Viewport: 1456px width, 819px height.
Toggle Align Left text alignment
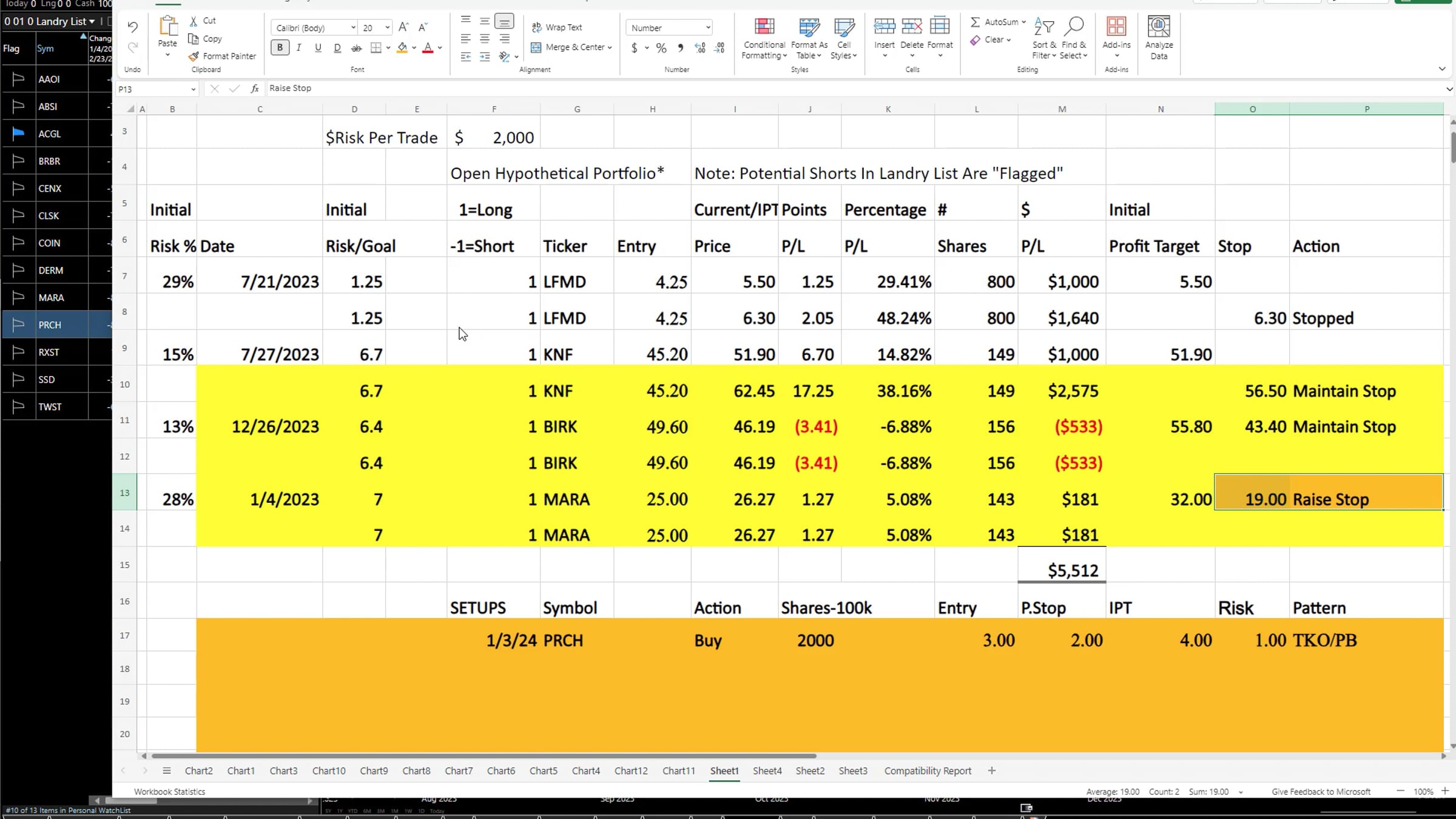pos(465,39)
